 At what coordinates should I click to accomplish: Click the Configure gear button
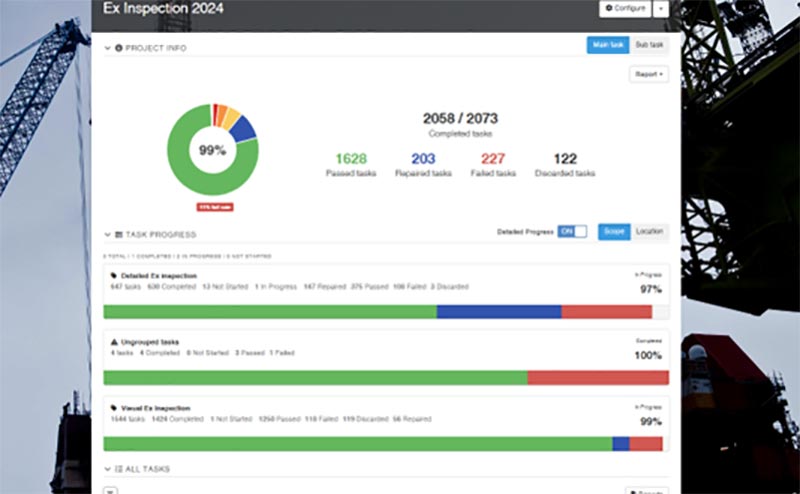point(627,8)
